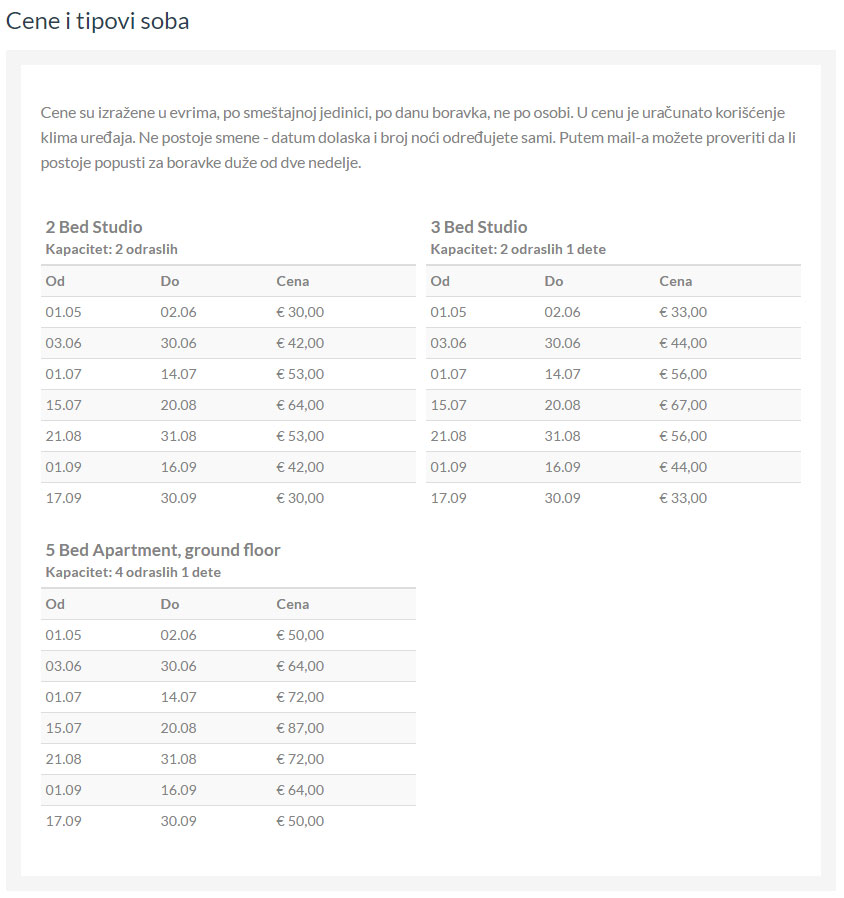Viewport: 844px width, 898px height.
Task: Click 'Kapacitet: 4 odraslih 1 dete' capacity label
Action: coord(133,572)
